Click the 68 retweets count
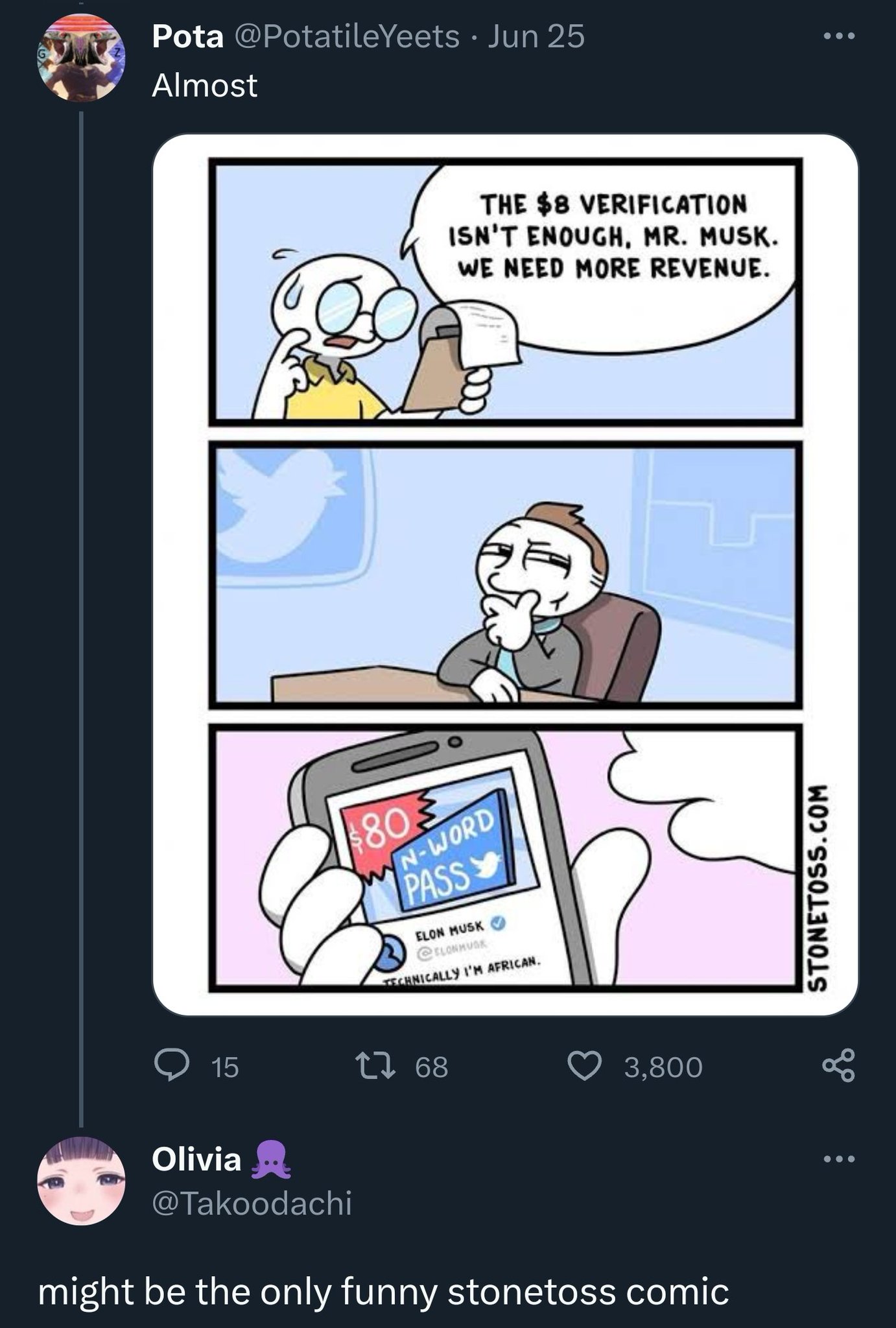896x1328 pixels. 431,1067
